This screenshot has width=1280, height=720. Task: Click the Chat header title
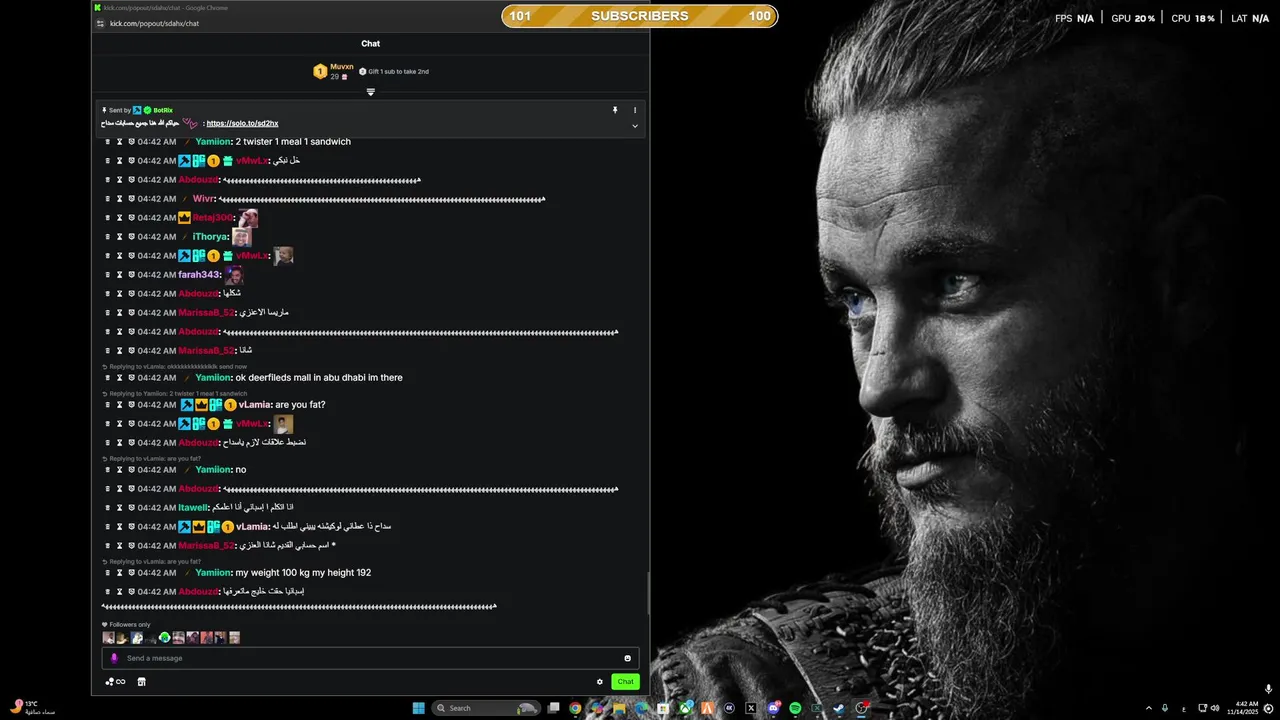[370, 44]
